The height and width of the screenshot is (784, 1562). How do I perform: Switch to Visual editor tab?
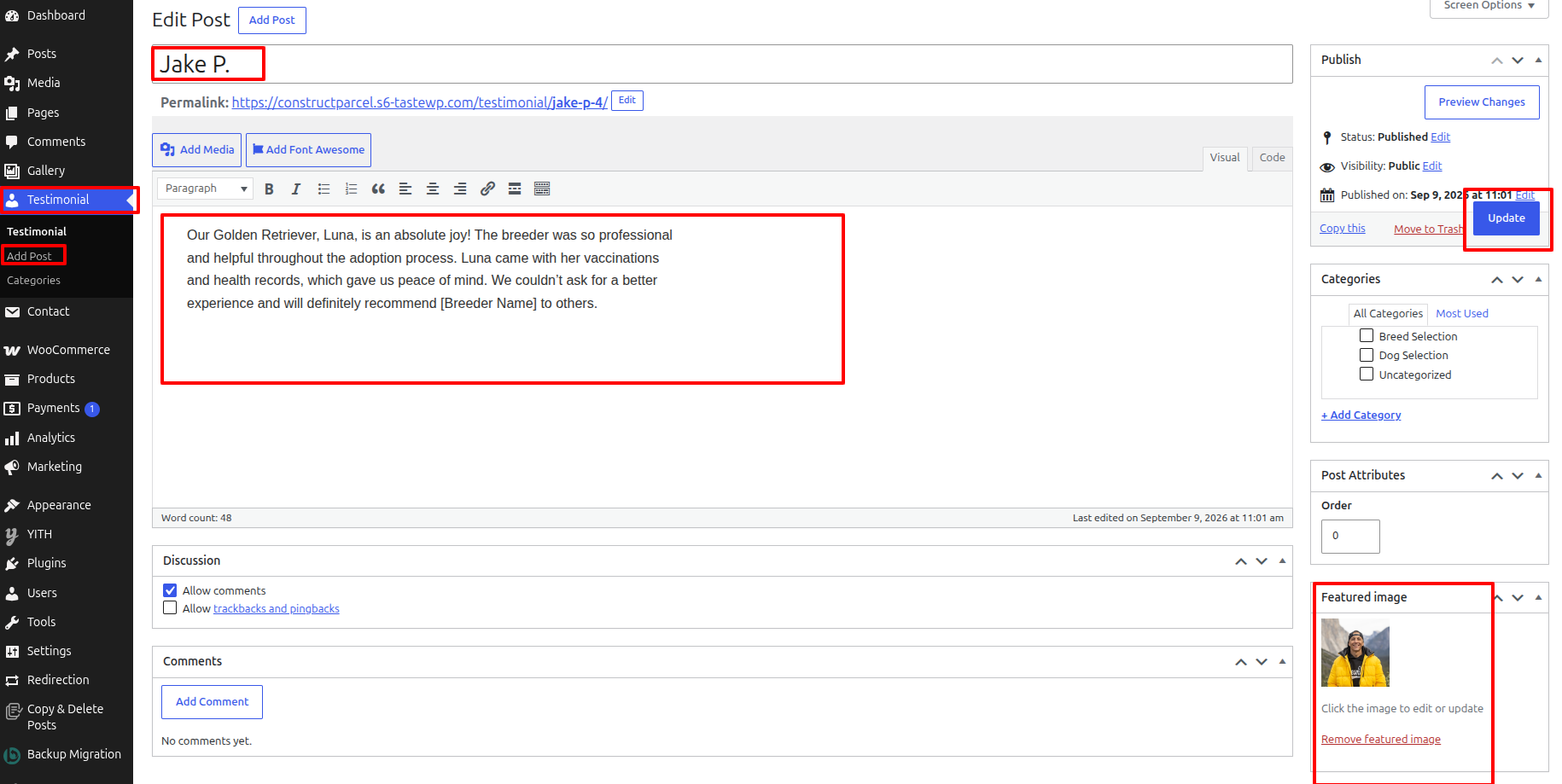pos(1225,158)
